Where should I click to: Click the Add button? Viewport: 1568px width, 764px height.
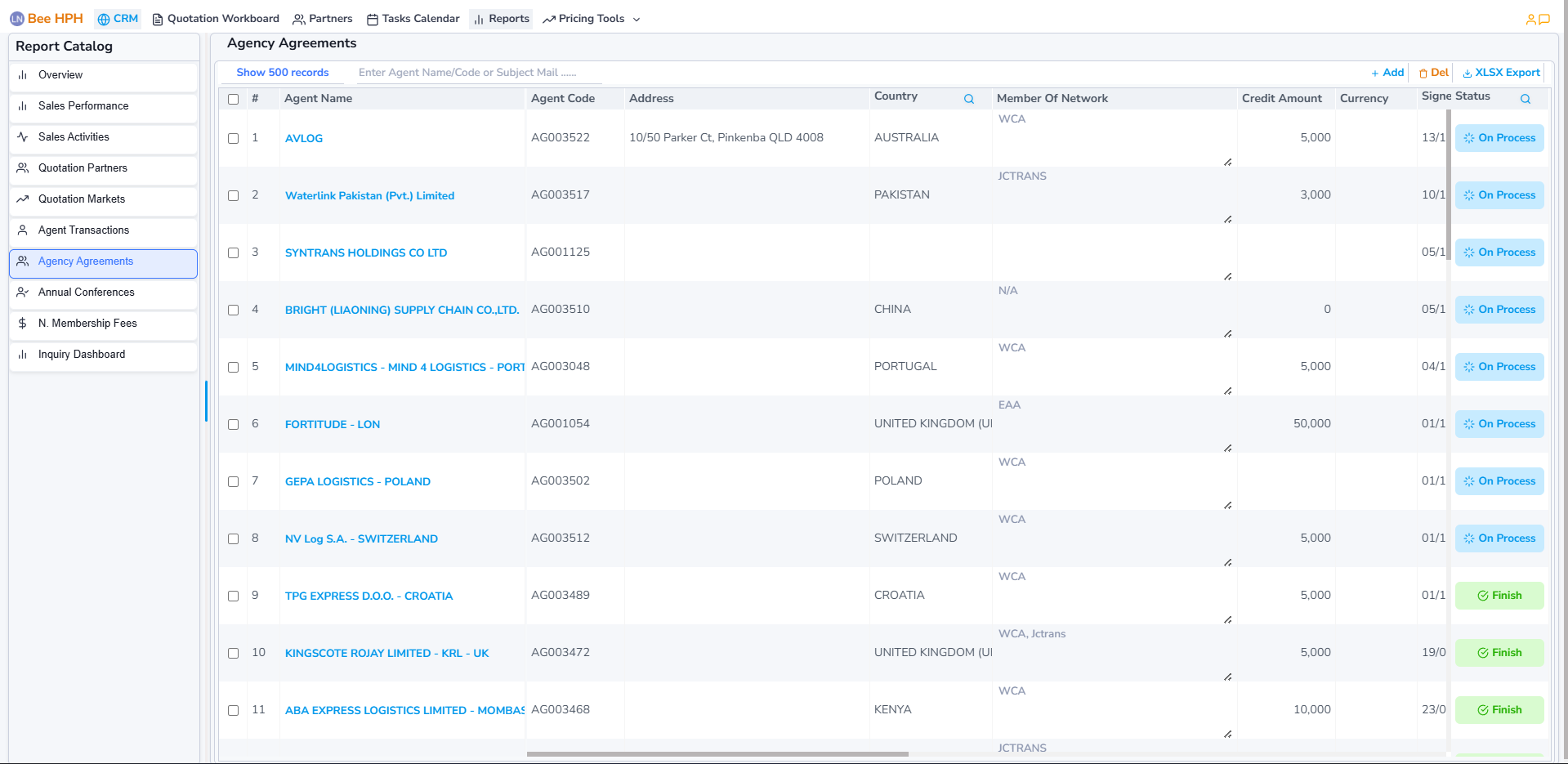tap(1387, 73)
